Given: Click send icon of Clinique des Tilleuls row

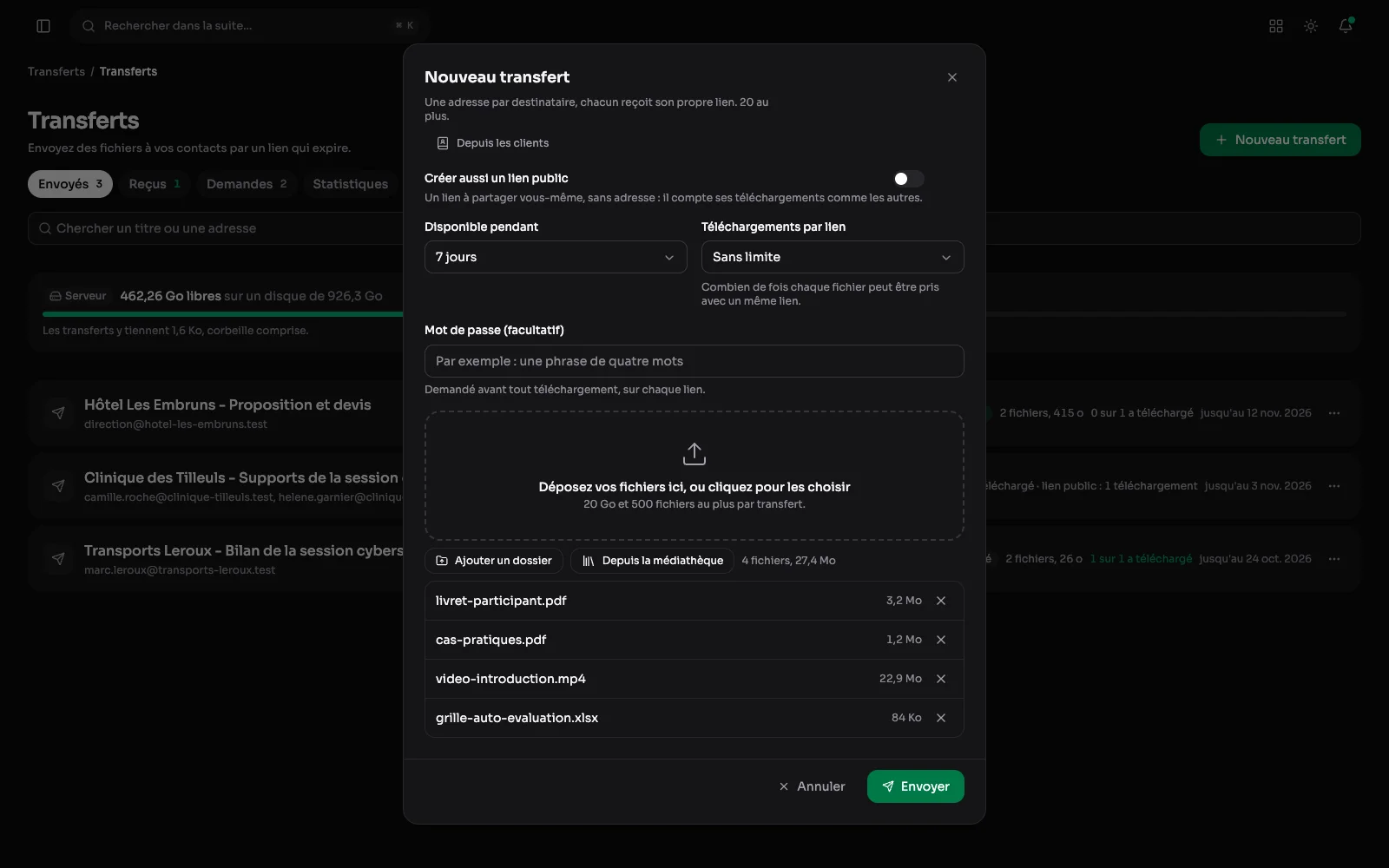Looking at the screenshot, I should point(58,486).
